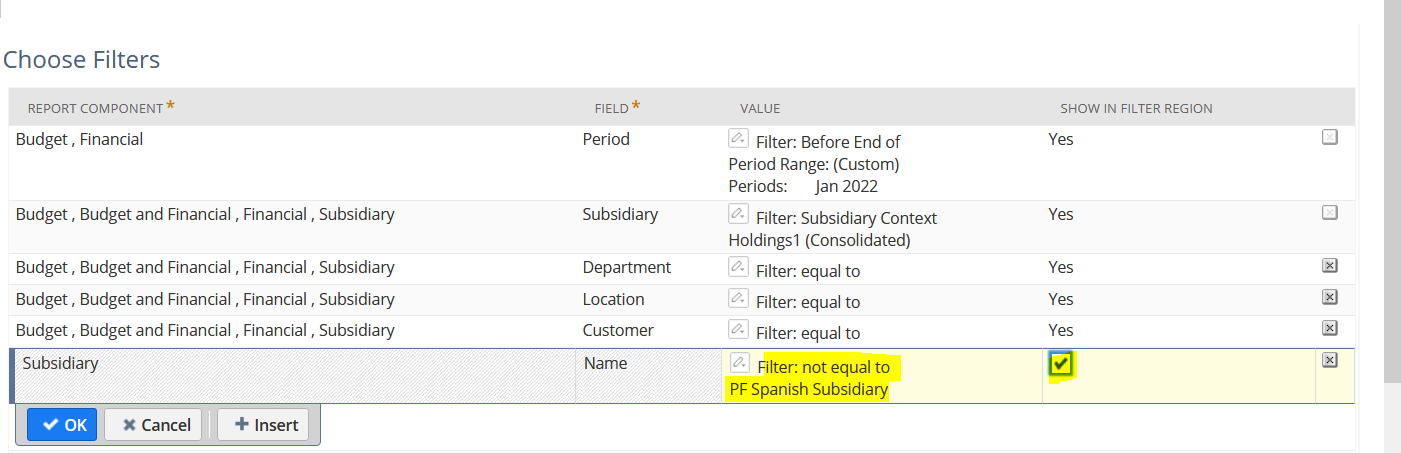Edit the Department filter value via pencil icon
The width and height of the screenshot is (1401, 453).
738,267
